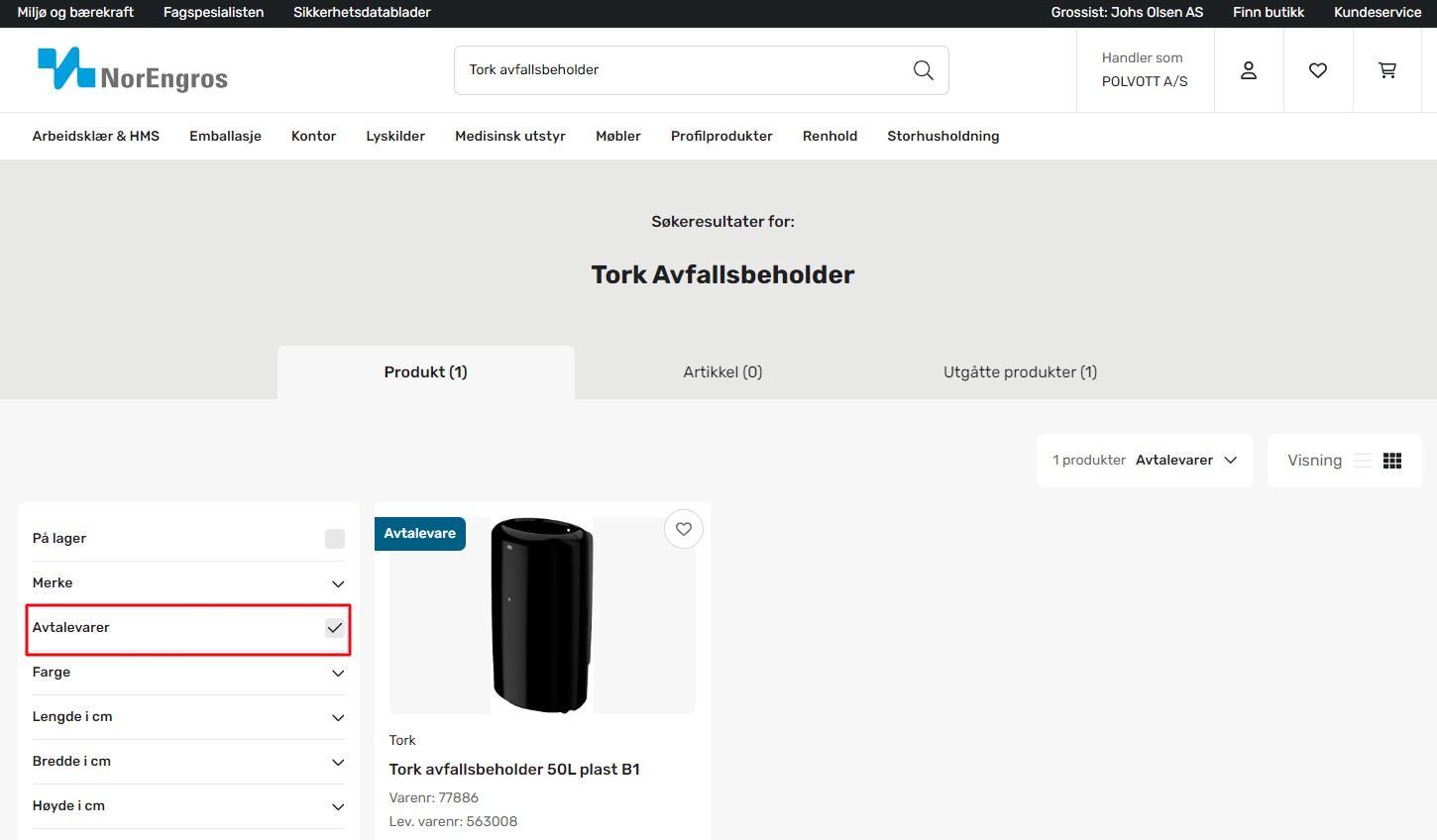The image size is (1437, 840).
Task: Open the Finn butikk link
Action: [1269, 13]
